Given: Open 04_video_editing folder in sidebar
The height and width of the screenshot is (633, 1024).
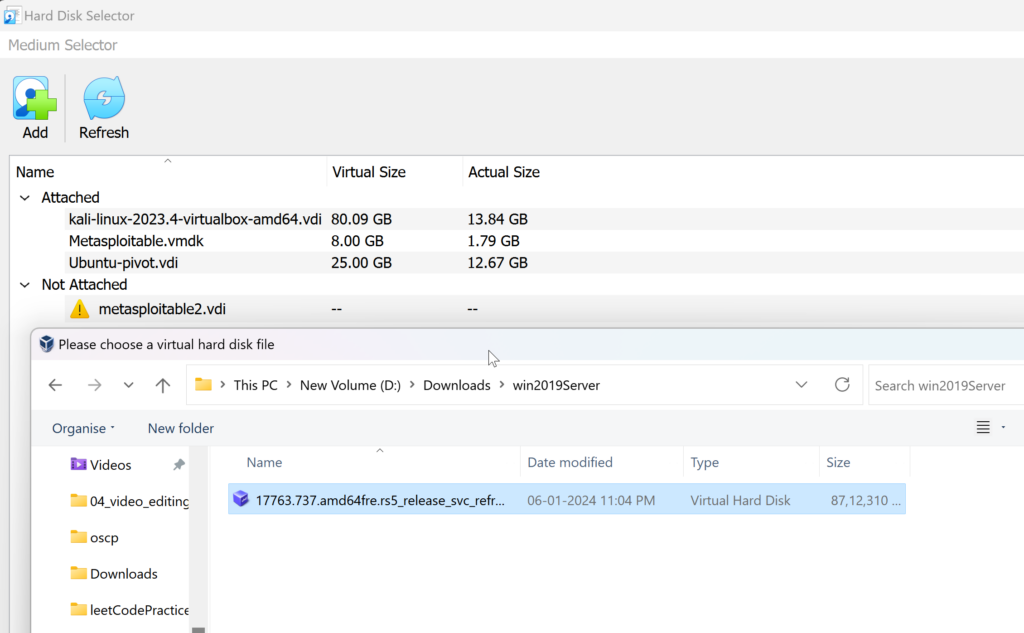Looking at the screenshot, I should pos(129,501).
